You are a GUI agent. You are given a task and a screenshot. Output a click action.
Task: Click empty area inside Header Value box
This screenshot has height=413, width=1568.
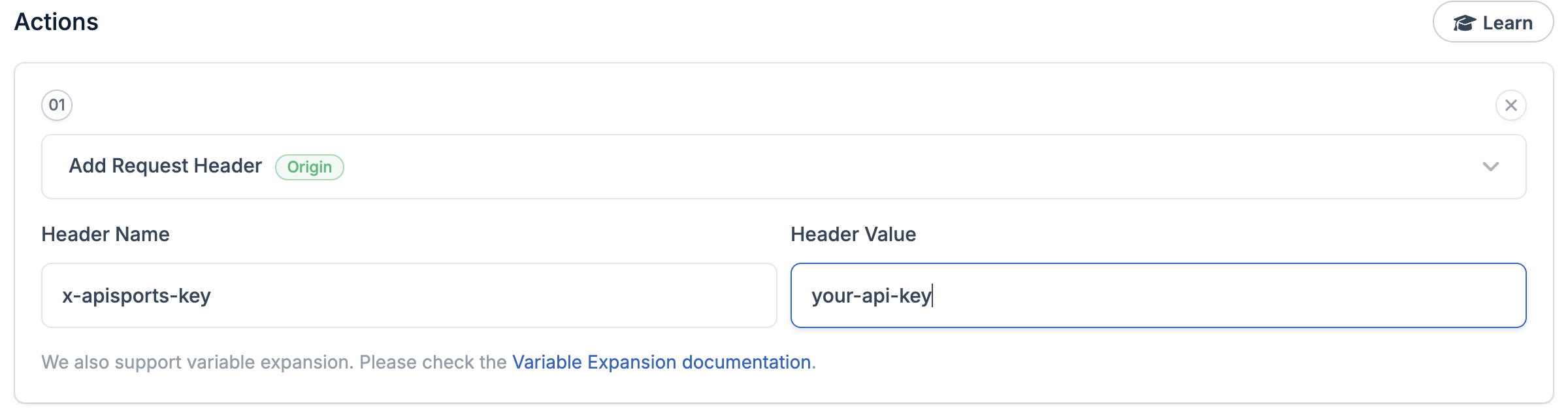click(1228, 295)
